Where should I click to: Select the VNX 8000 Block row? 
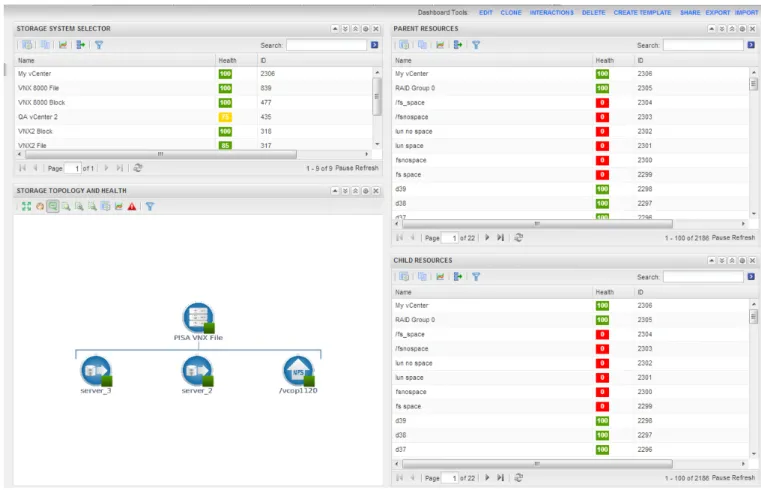click(194, 103)
